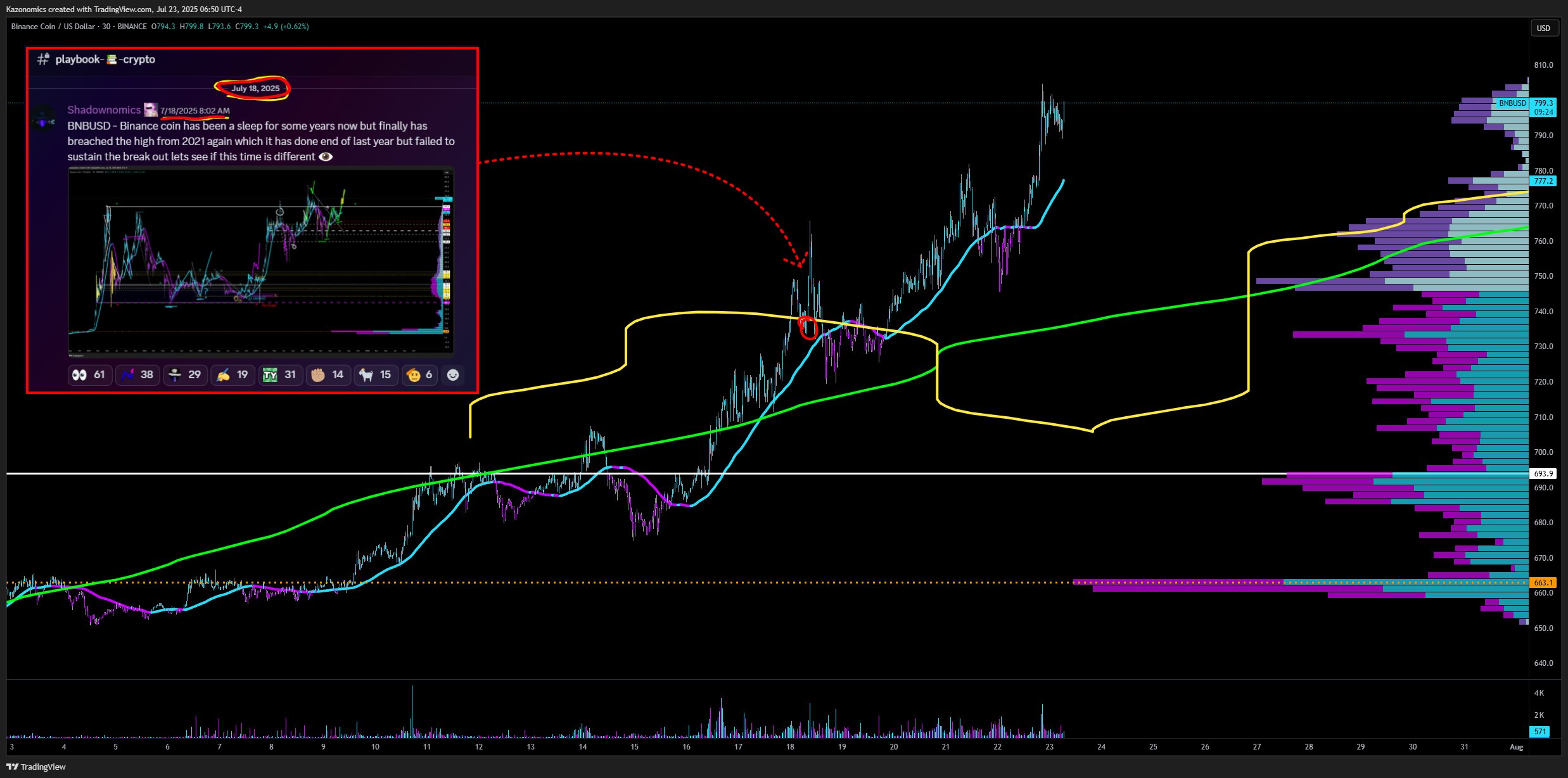The height and width of the screenshot is (778, 1568).
Task: Click the 663.1 orange price label
Action: click(x=1543, y=582)
